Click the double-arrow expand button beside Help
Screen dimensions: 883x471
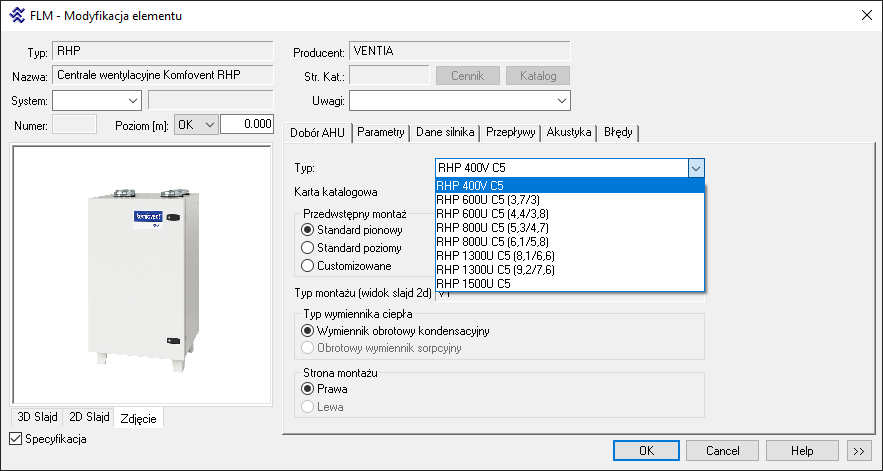pyautogui.click(x=858, y=451)
